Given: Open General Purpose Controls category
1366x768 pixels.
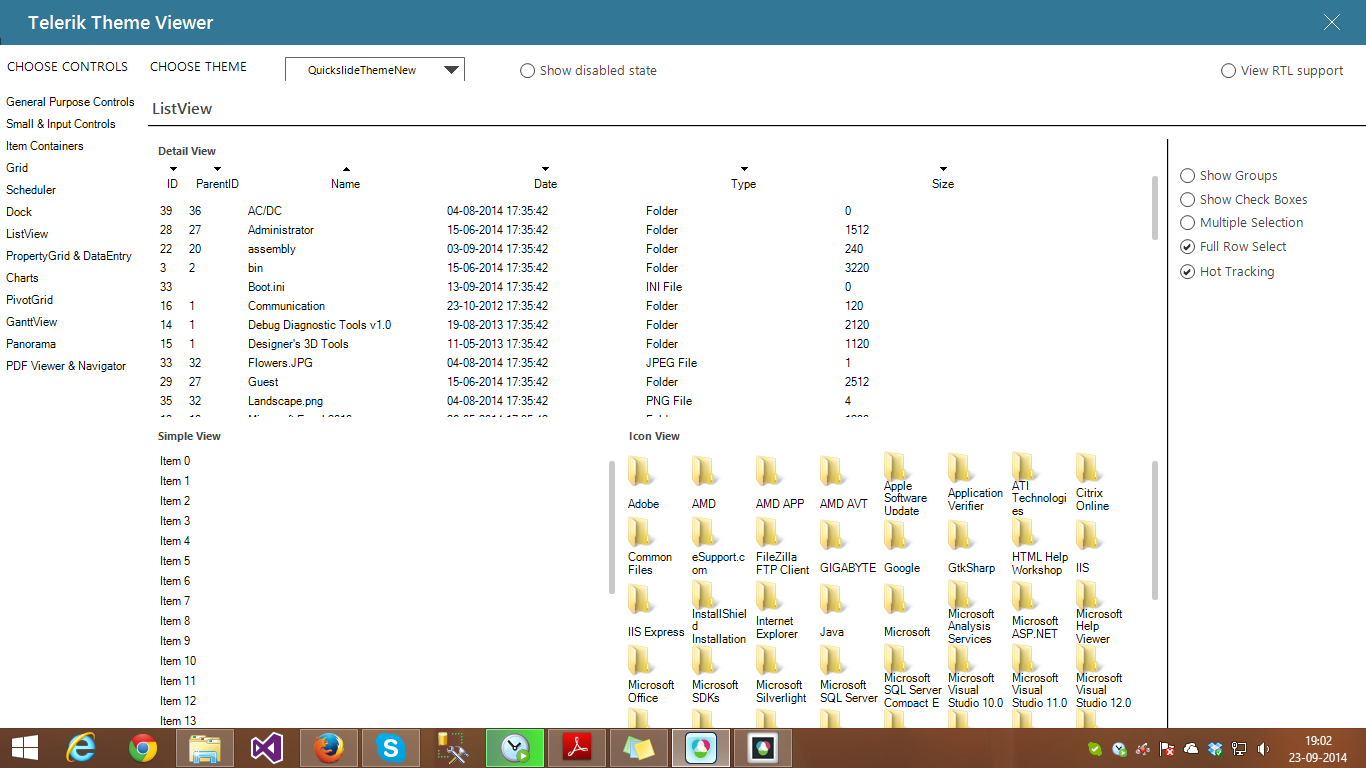Looking at the screenshot, I should point(70,102).
